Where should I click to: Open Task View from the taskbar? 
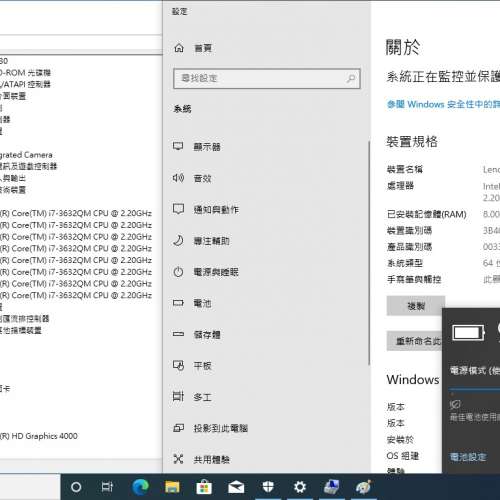107,487
